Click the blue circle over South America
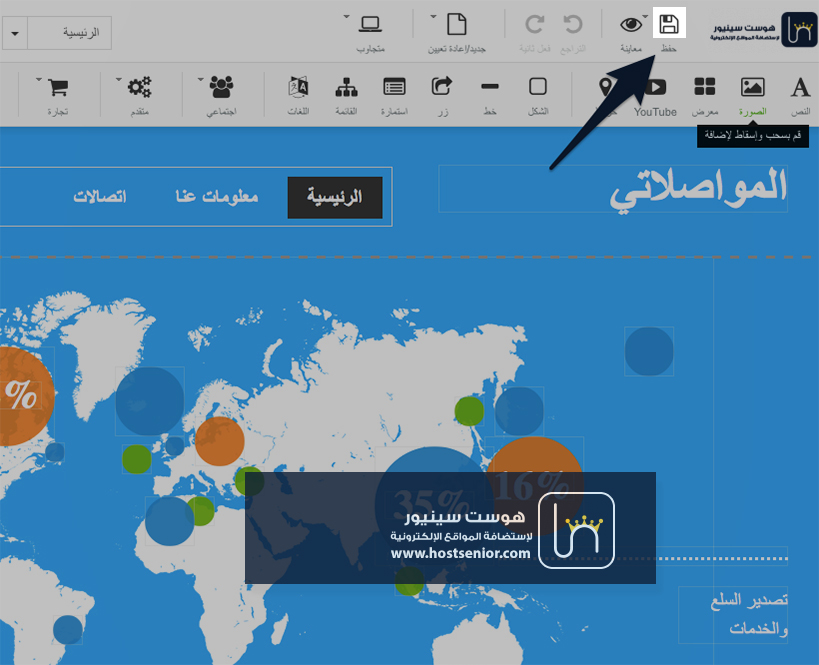 click(x=68, y=629)
